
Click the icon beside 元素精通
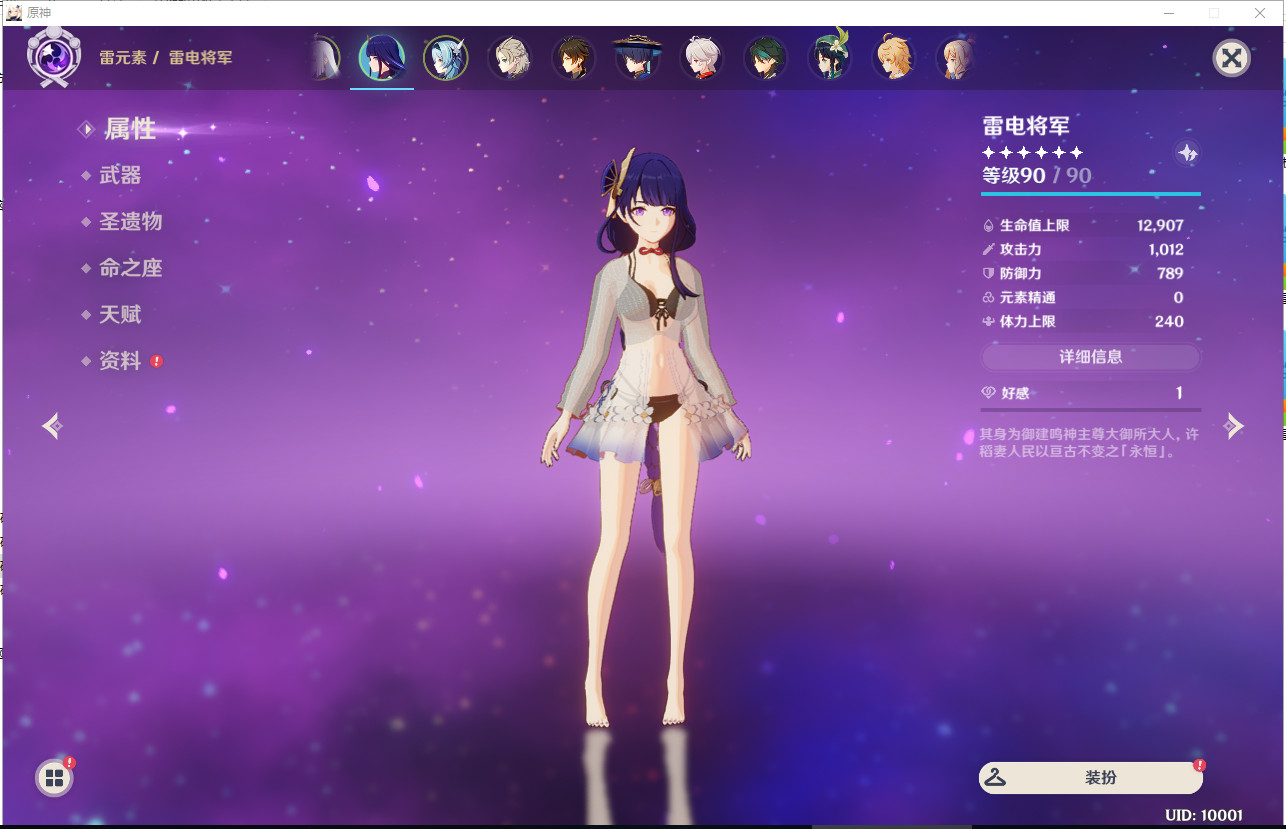[x=989, y=298]
